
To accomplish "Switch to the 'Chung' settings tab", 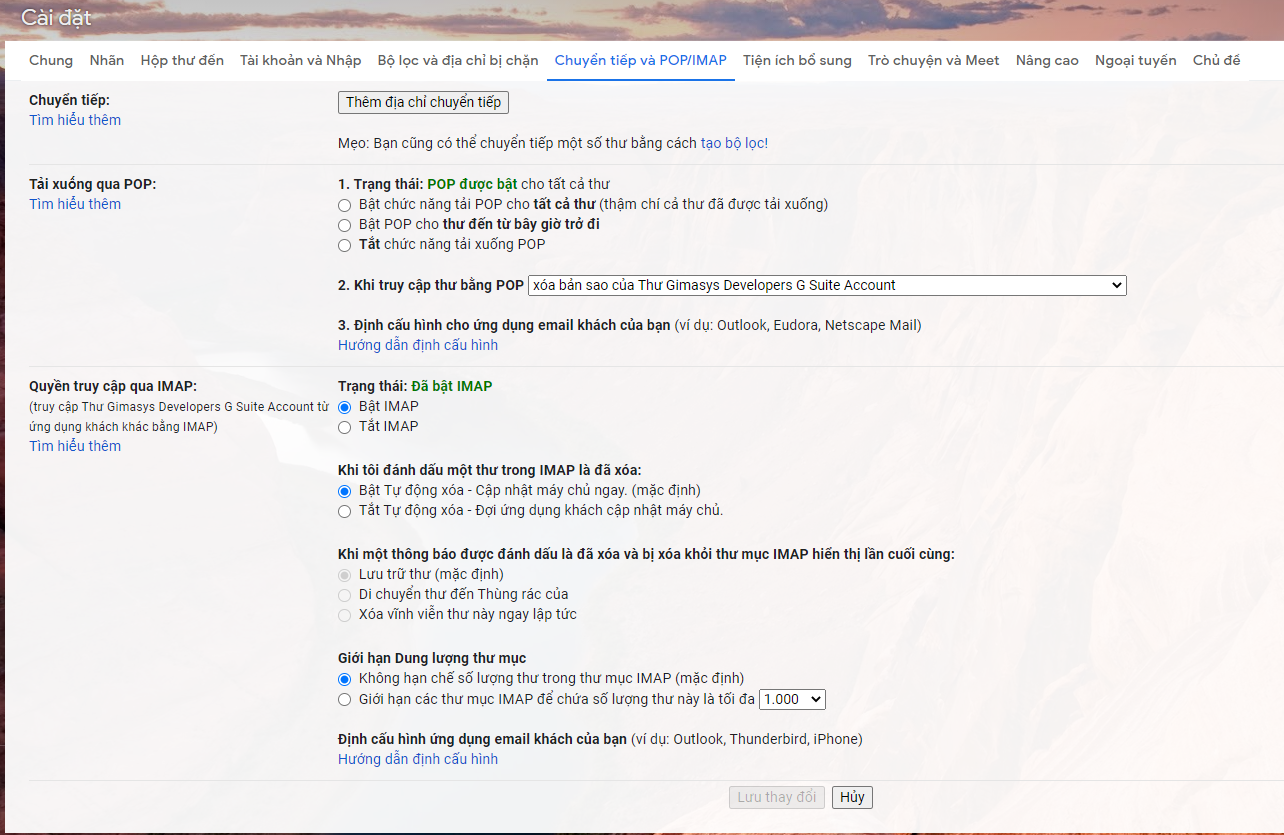I will click(x=51, y=60).
